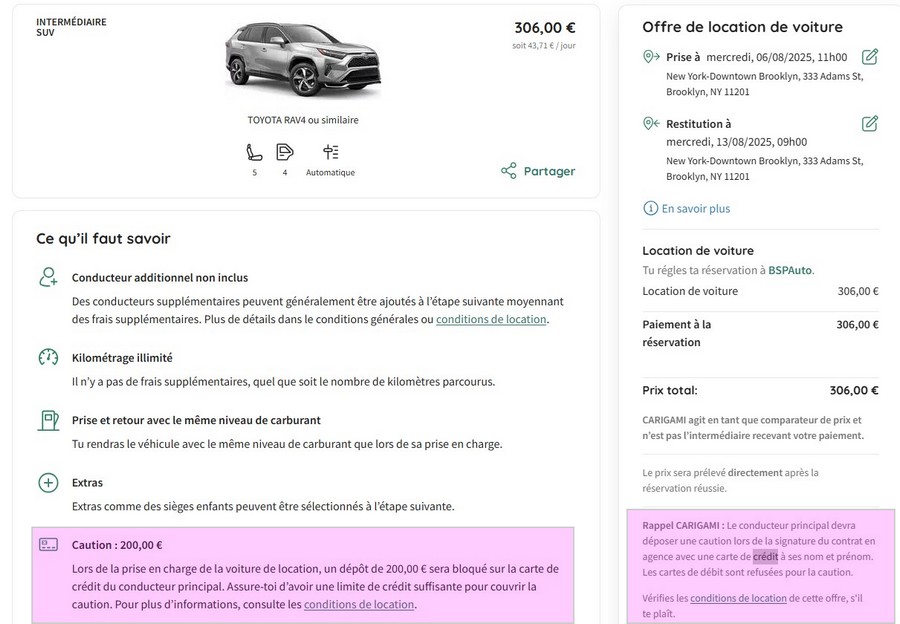The height and width of the screenshot is (624, 900).
Task: Click the Partager share icon
Action: pyautogui.click(x=507, y=171)
